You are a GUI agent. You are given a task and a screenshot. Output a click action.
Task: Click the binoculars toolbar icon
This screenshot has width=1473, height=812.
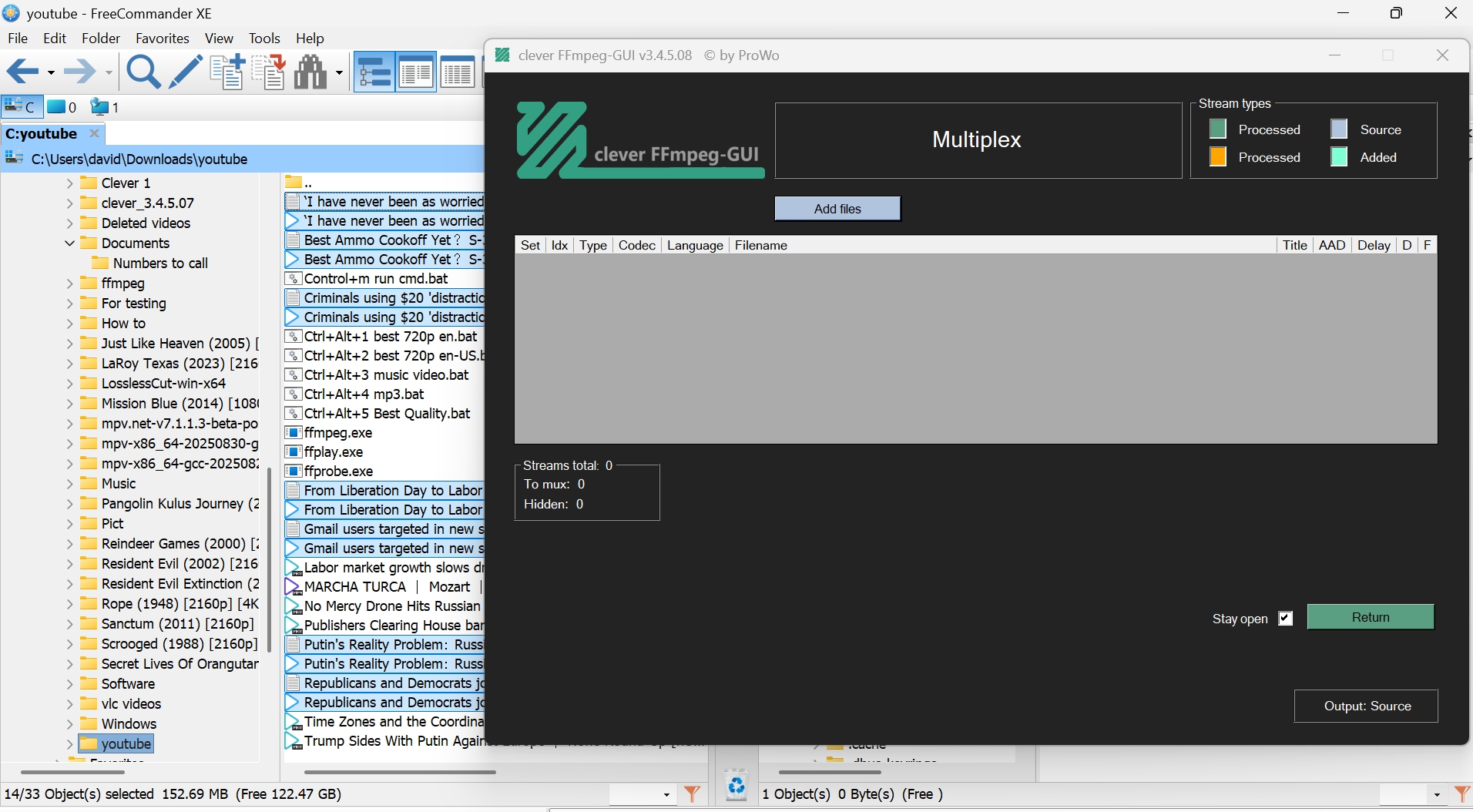pyautogui.click(x=311, y=72)
